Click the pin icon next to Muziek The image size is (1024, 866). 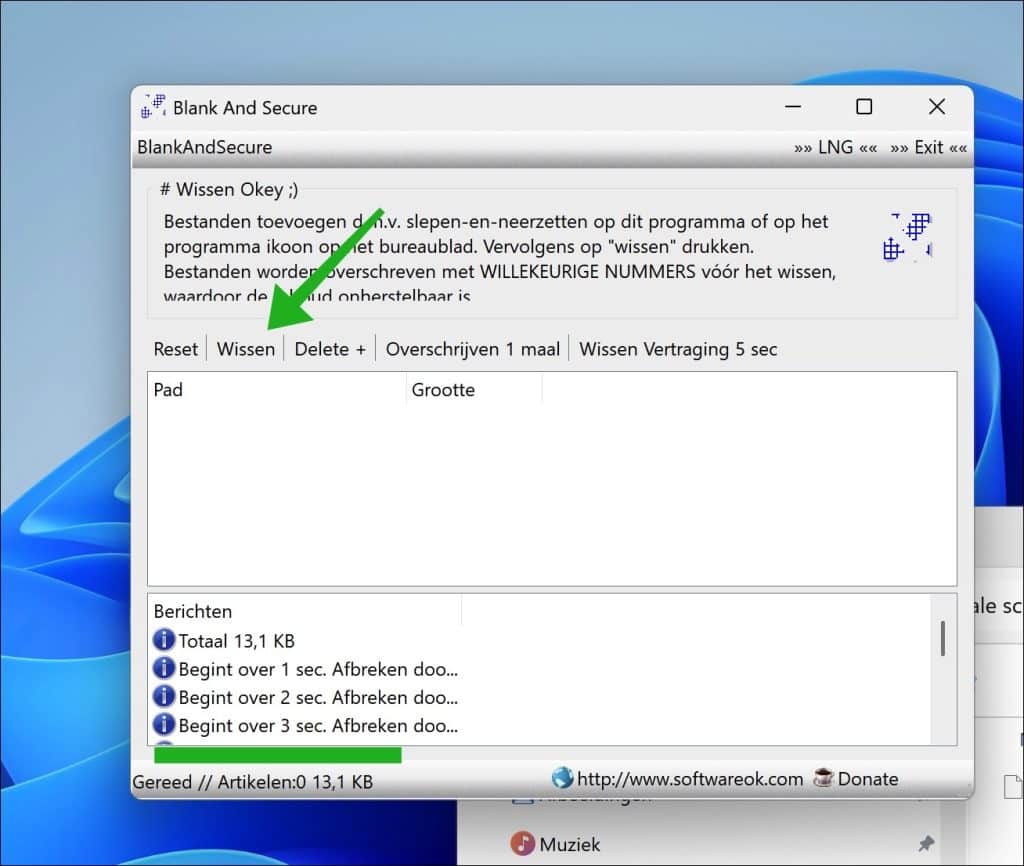[926, 843]
